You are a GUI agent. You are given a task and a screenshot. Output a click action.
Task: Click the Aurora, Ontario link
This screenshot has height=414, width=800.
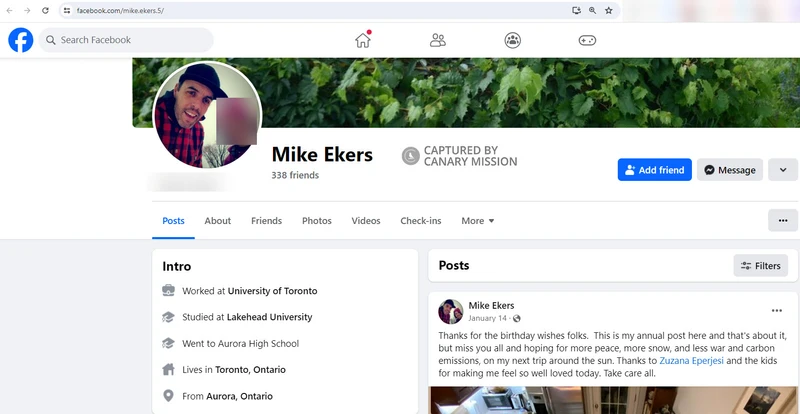click(x=239, y=396)
